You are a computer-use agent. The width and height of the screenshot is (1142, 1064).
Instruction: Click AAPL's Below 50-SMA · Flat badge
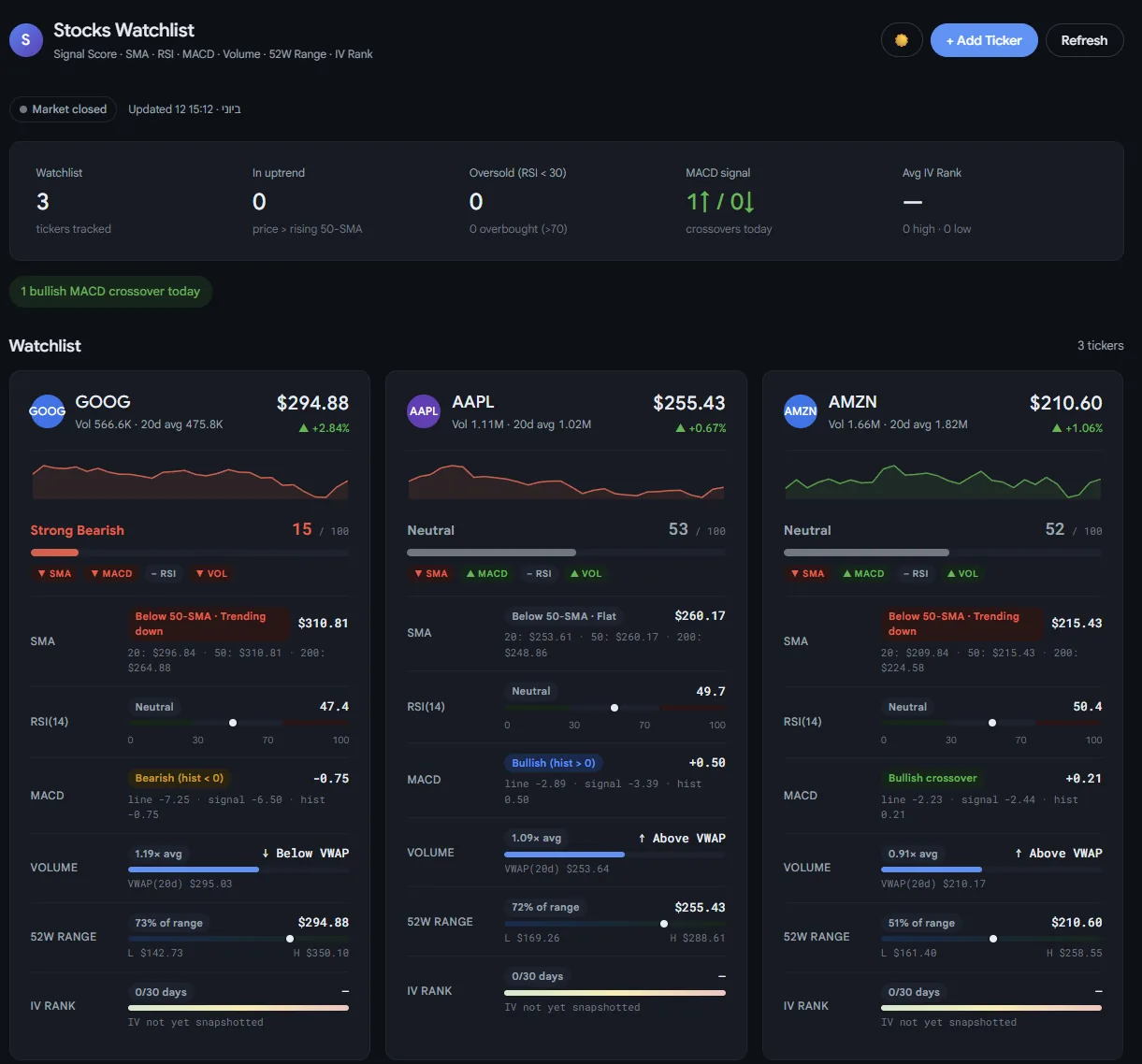565,616
